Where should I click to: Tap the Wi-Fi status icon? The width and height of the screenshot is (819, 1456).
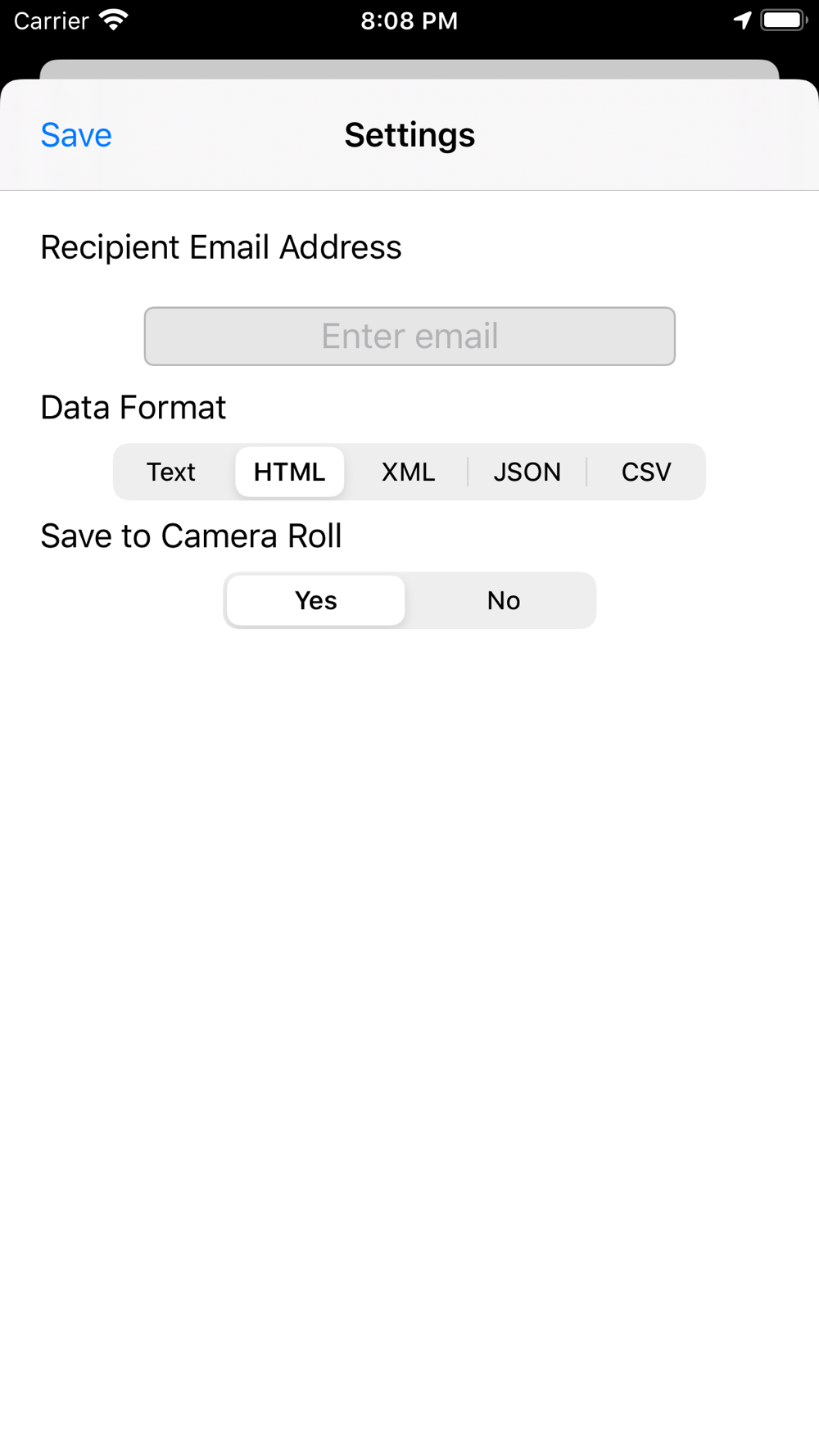point(113,20)
